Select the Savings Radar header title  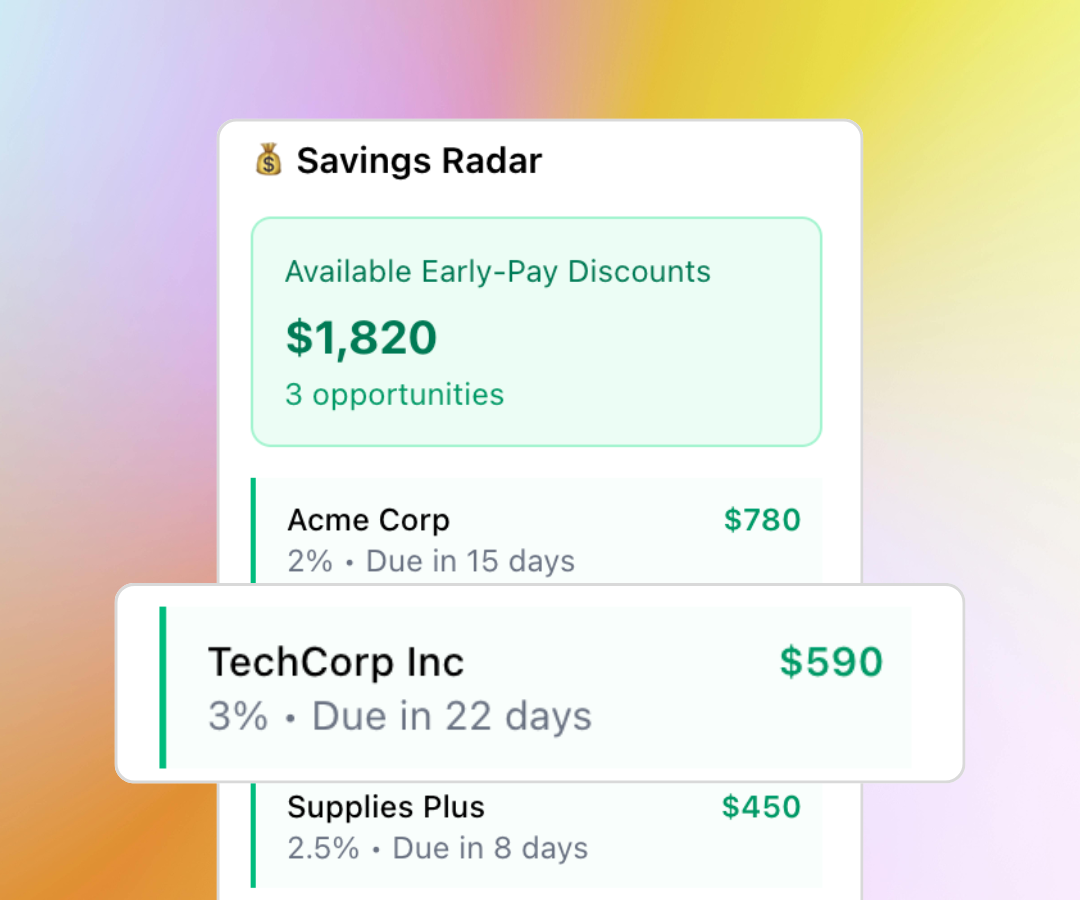[x=419, y=160]
